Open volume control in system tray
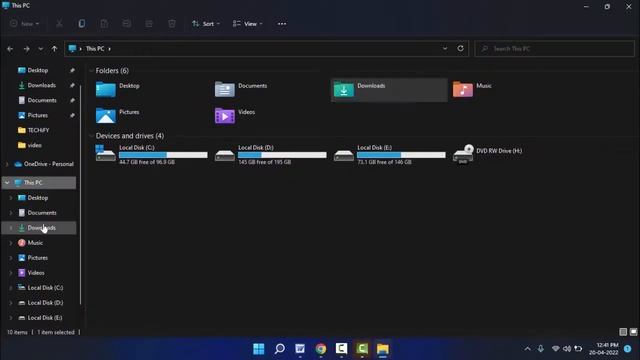The width and height of the screenshot is (640, 360). click(567, 349)
